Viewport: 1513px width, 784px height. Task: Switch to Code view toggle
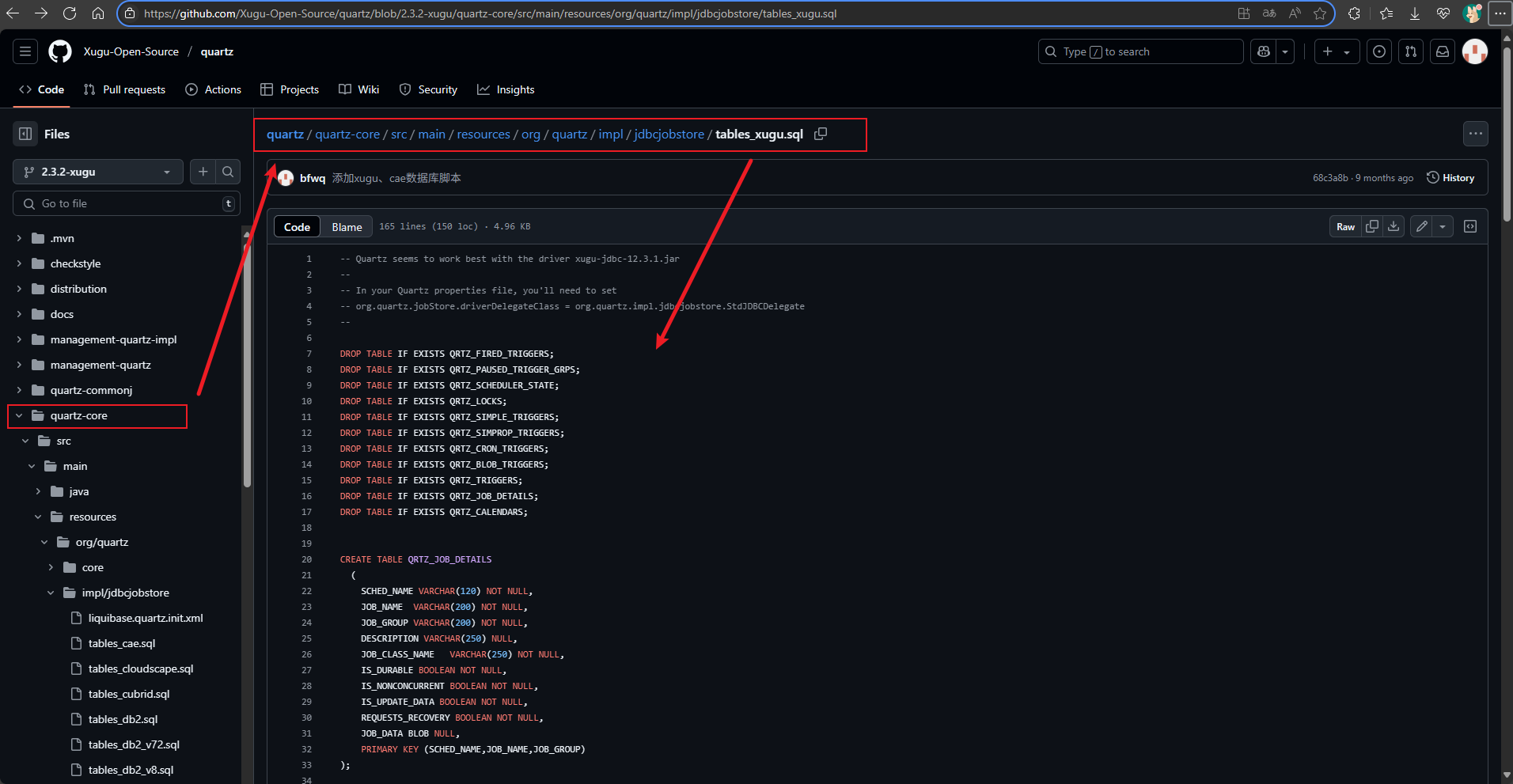pyautogui.click(x=297, y=227)
